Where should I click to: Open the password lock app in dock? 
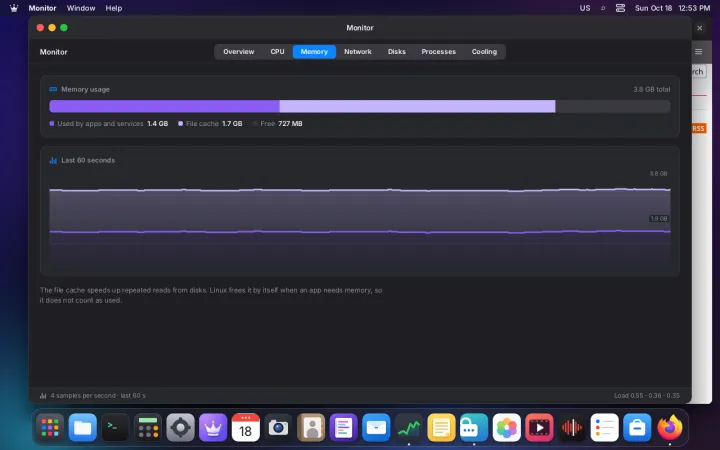pos(474,428)
